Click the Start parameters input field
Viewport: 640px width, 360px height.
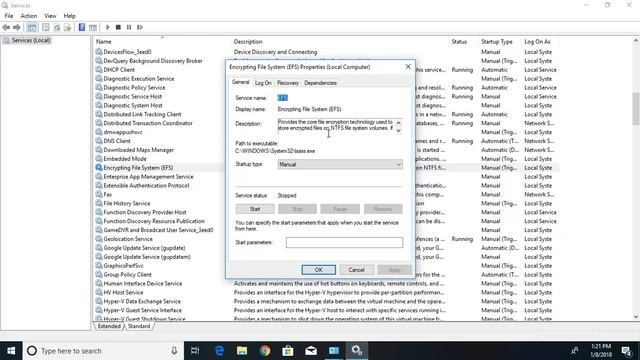[344, 242]
